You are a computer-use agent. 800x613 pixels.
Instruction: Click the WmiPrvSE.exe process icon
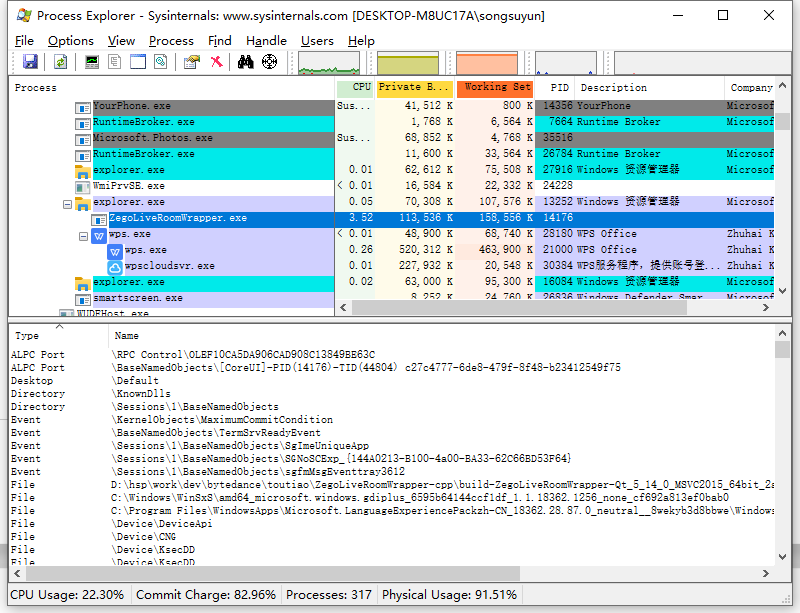pos(83,187)
